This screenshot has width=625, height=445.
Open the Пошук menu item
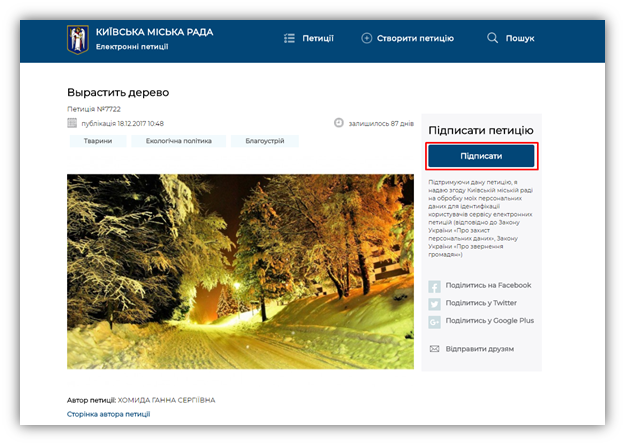[520, 38]
